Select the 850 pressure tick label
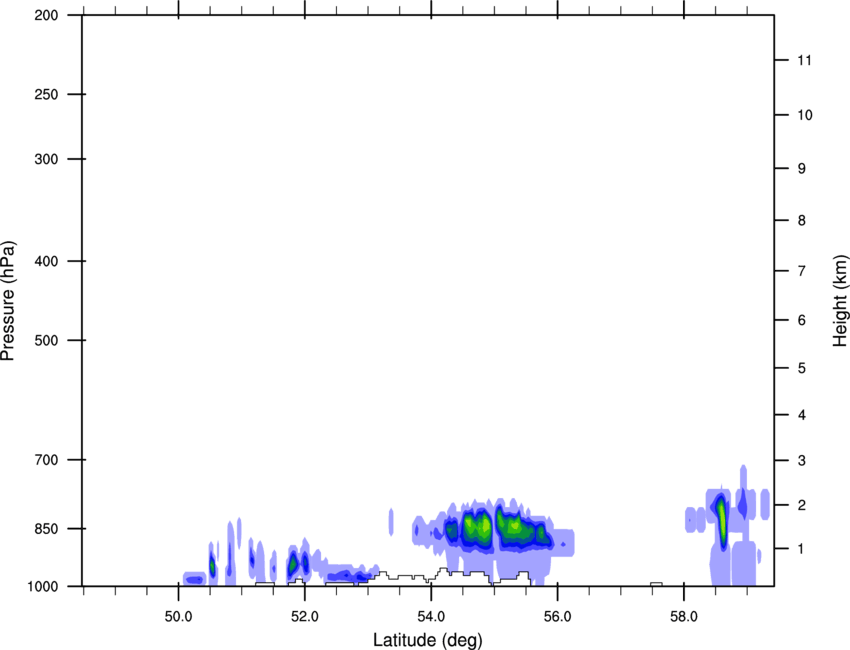This screenshot has height=650, width=850. pos(45,529)
